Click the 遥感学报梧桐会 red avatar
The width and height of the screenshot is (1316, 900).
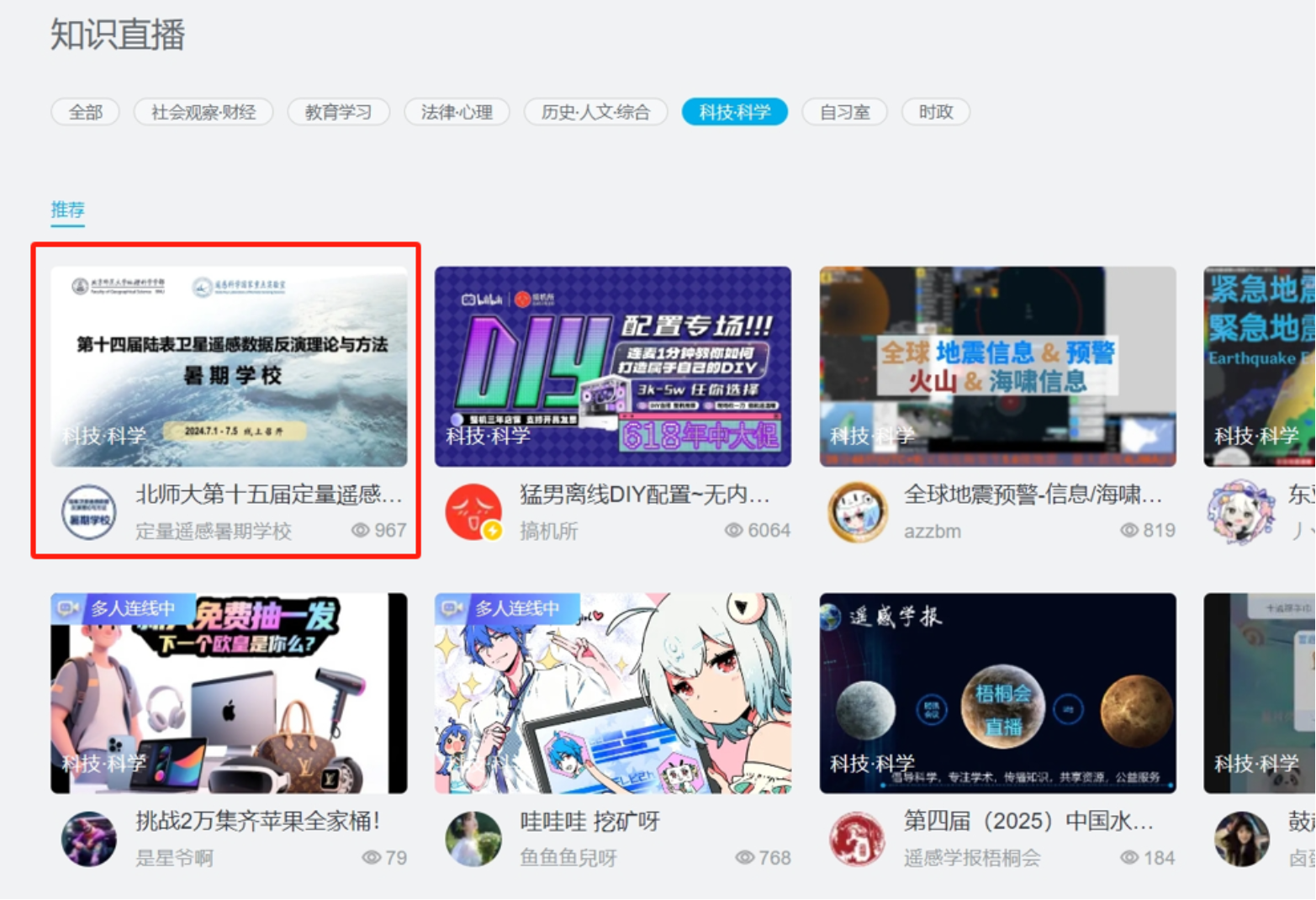pyautogui.click(x=857, y=839)
